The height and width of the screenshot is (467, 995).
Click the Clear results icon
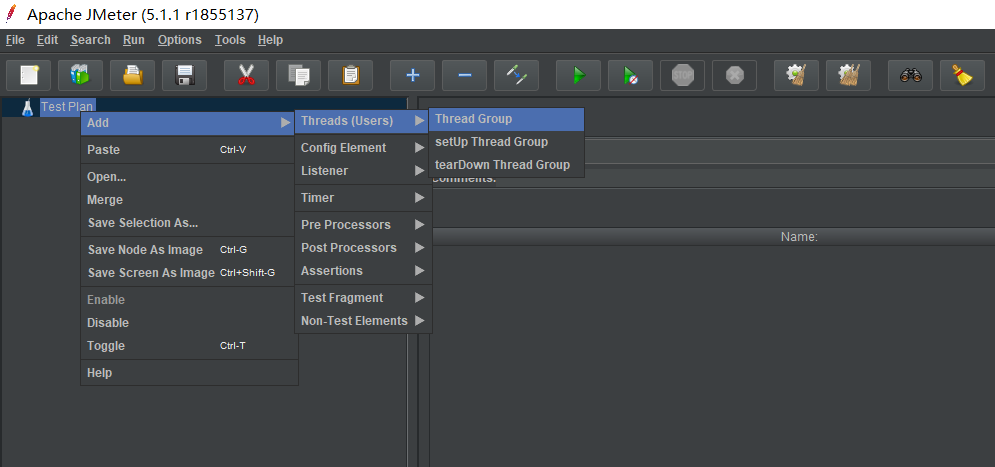point(796,76)
